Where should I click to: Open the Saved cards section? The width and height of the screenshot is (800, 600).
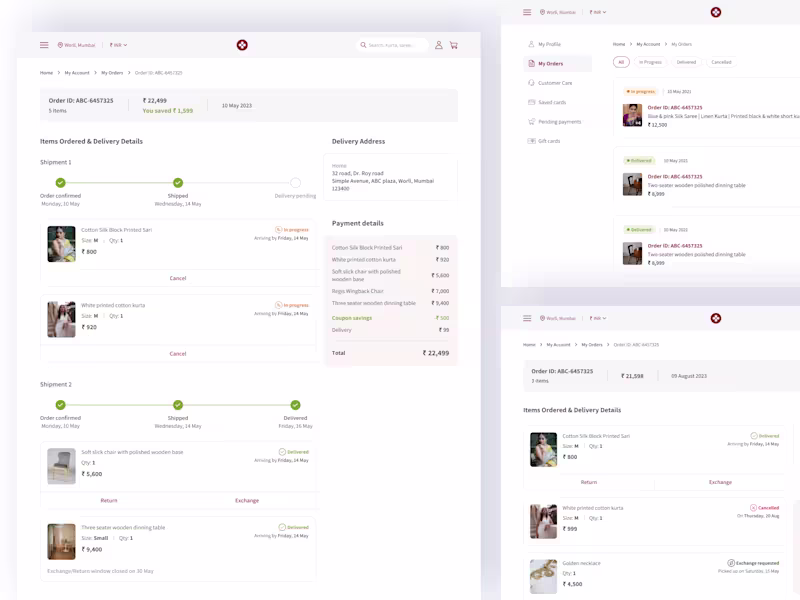[x=549, y=101]
